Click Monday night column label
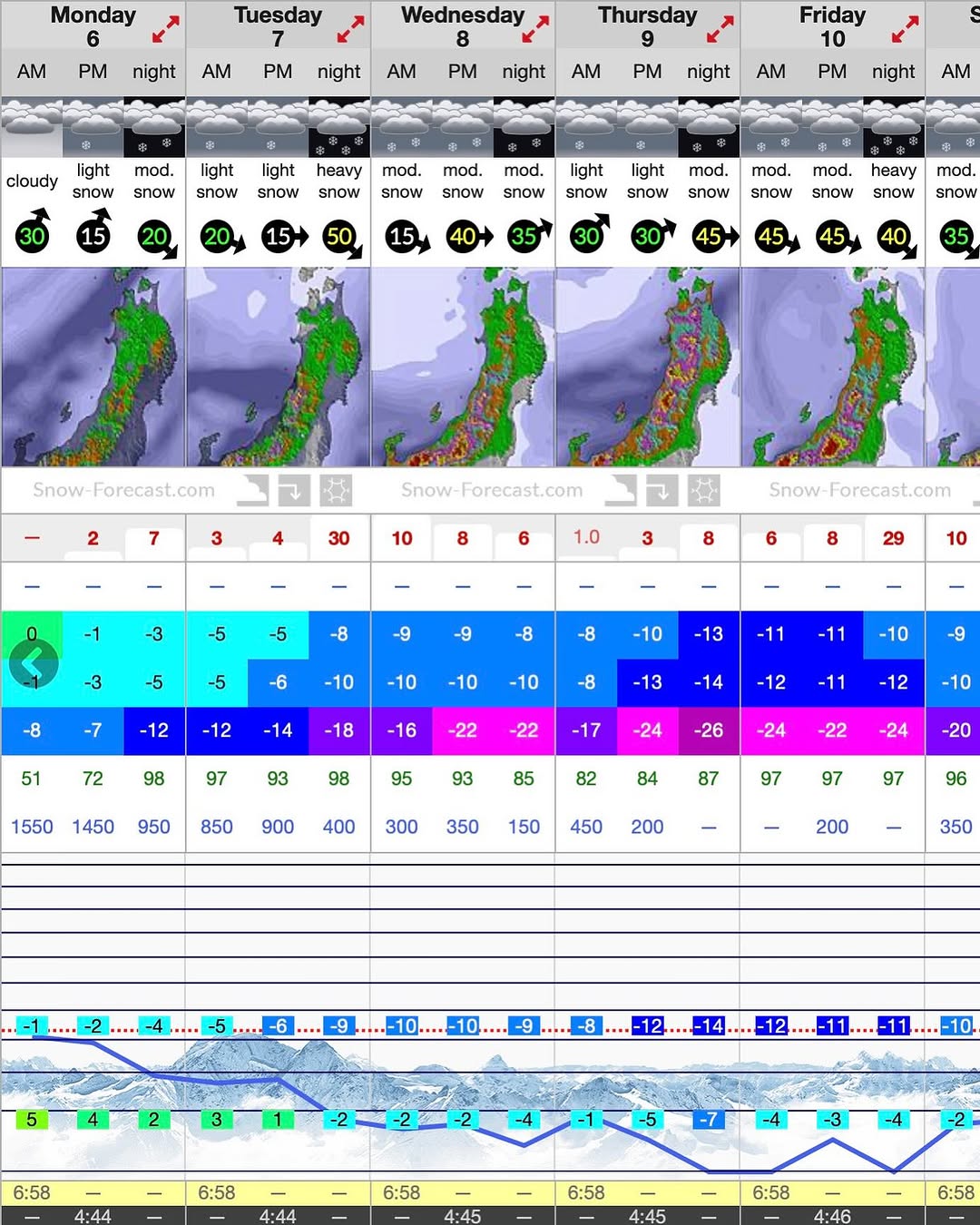 point(154,72)
